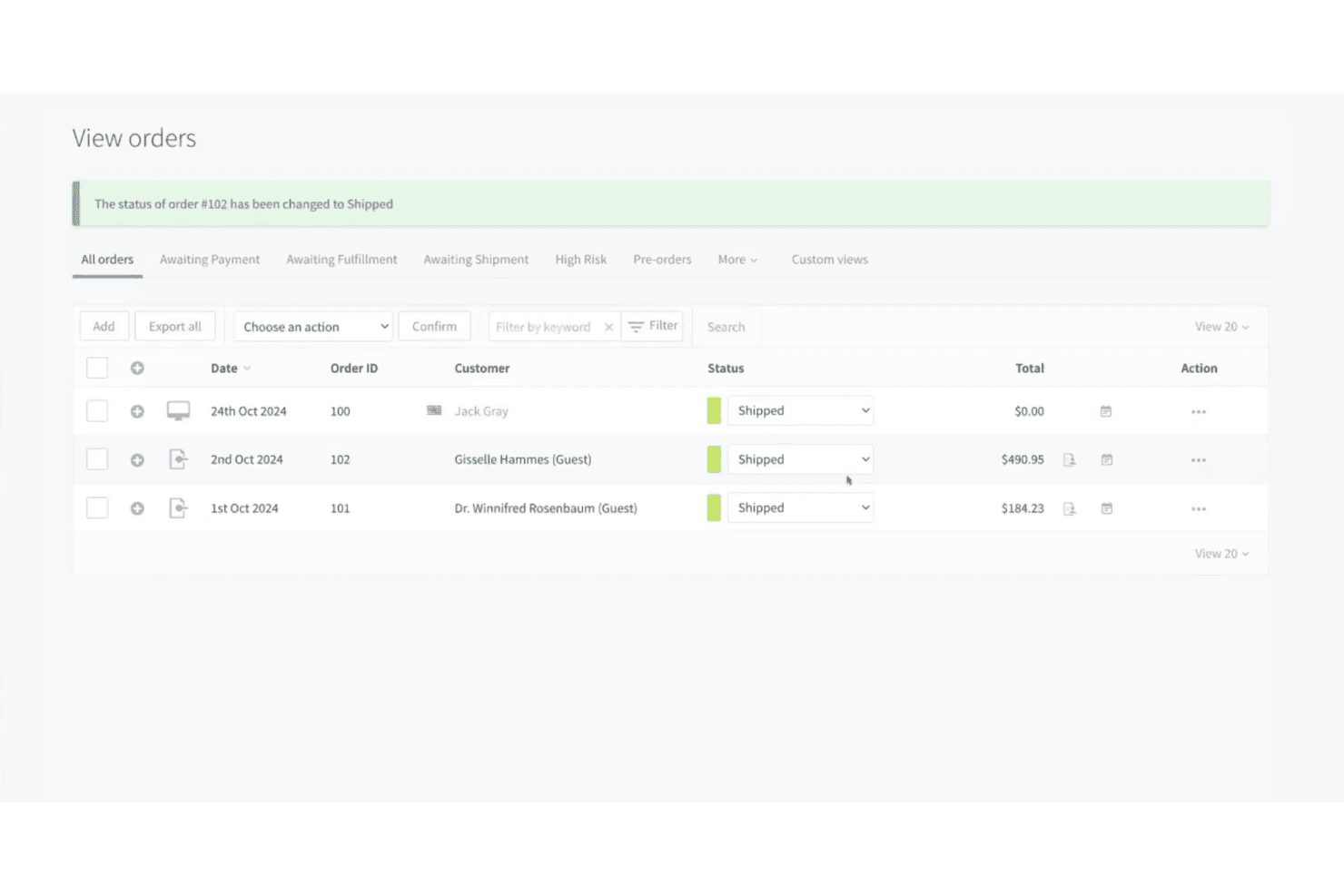Switch to All orders tab
1344x896 pixels.
[x=107, y=260]
